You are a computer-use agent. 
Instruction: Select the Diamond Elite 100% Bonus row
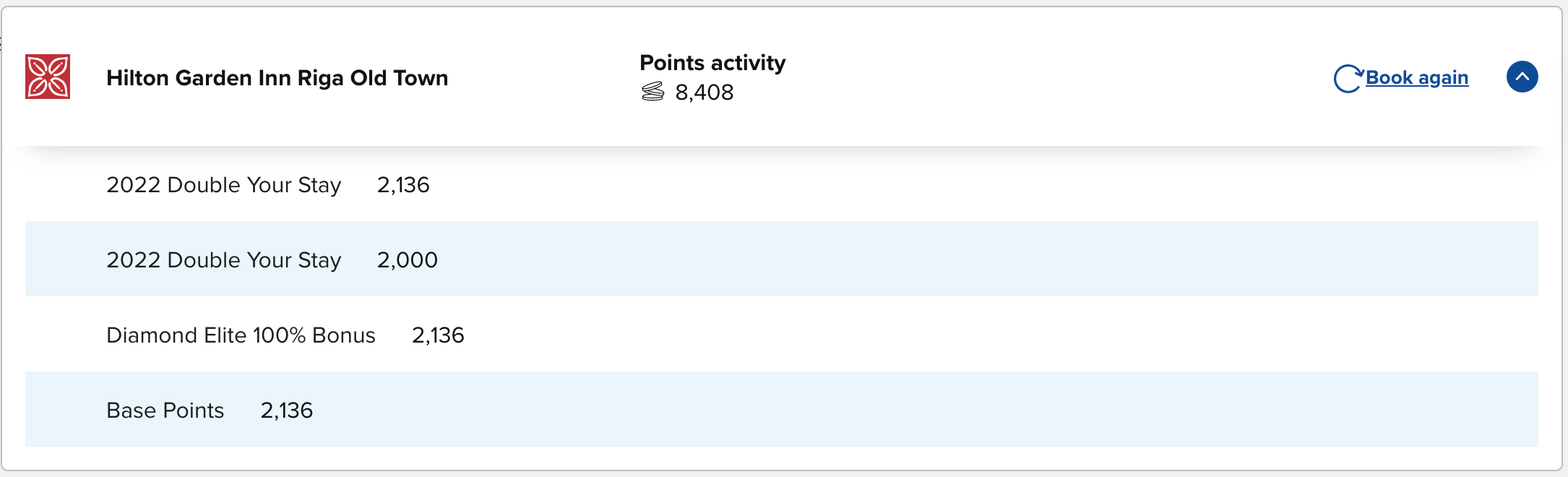tap(782, 334)
